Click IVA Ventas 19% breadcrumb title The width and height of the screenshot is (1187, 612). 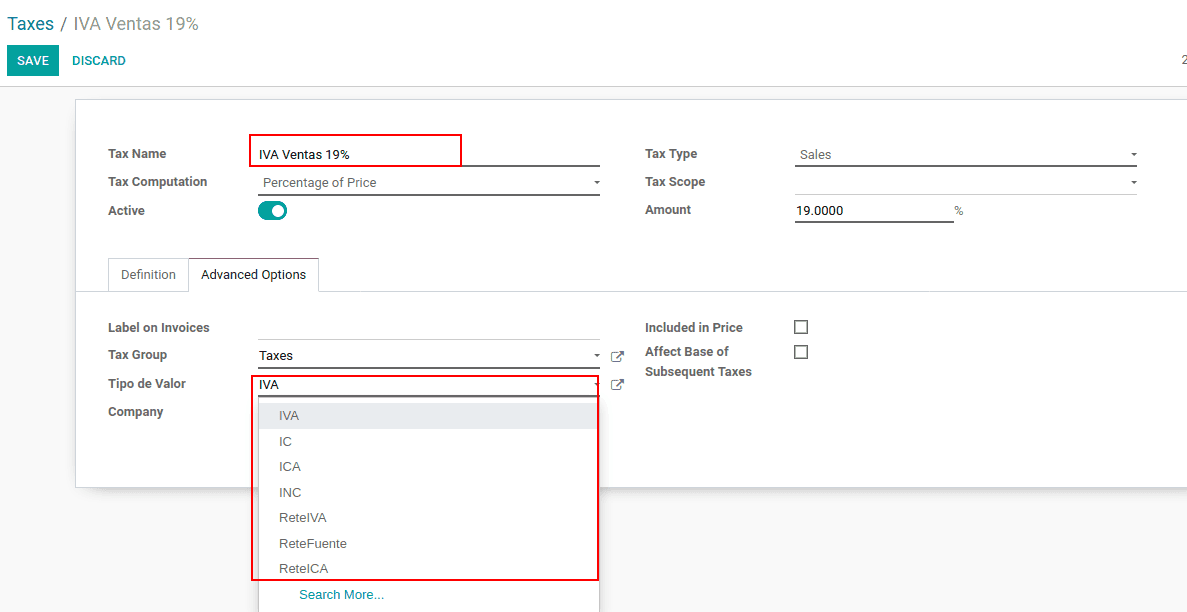coord(136,24)
